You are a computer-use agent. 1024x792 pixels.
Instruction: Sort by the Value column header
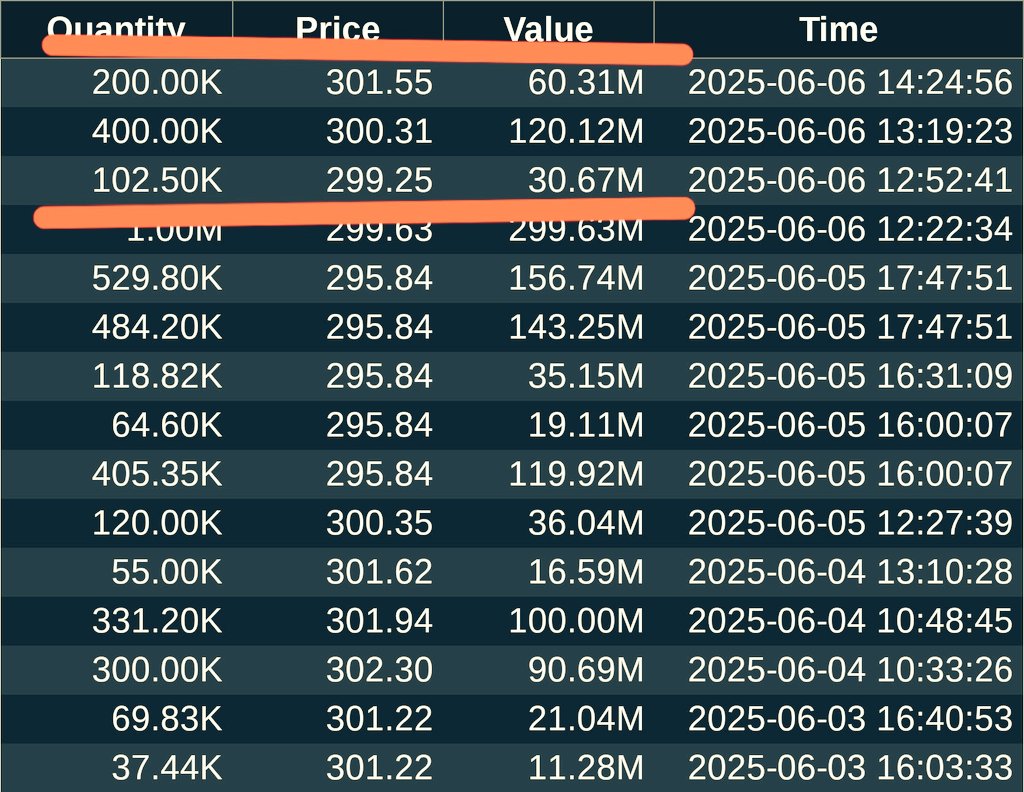click(549, 29)
